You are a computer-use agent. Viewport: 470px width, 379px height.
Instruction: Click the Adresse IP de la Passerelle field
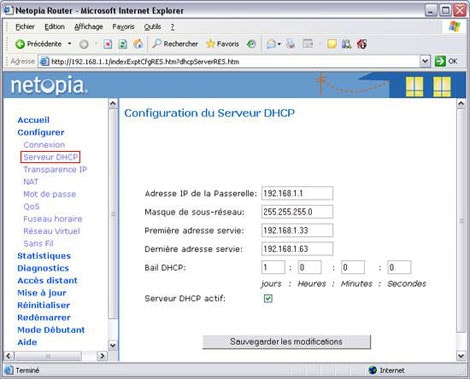pyautogui.click(x=297, y=193)
